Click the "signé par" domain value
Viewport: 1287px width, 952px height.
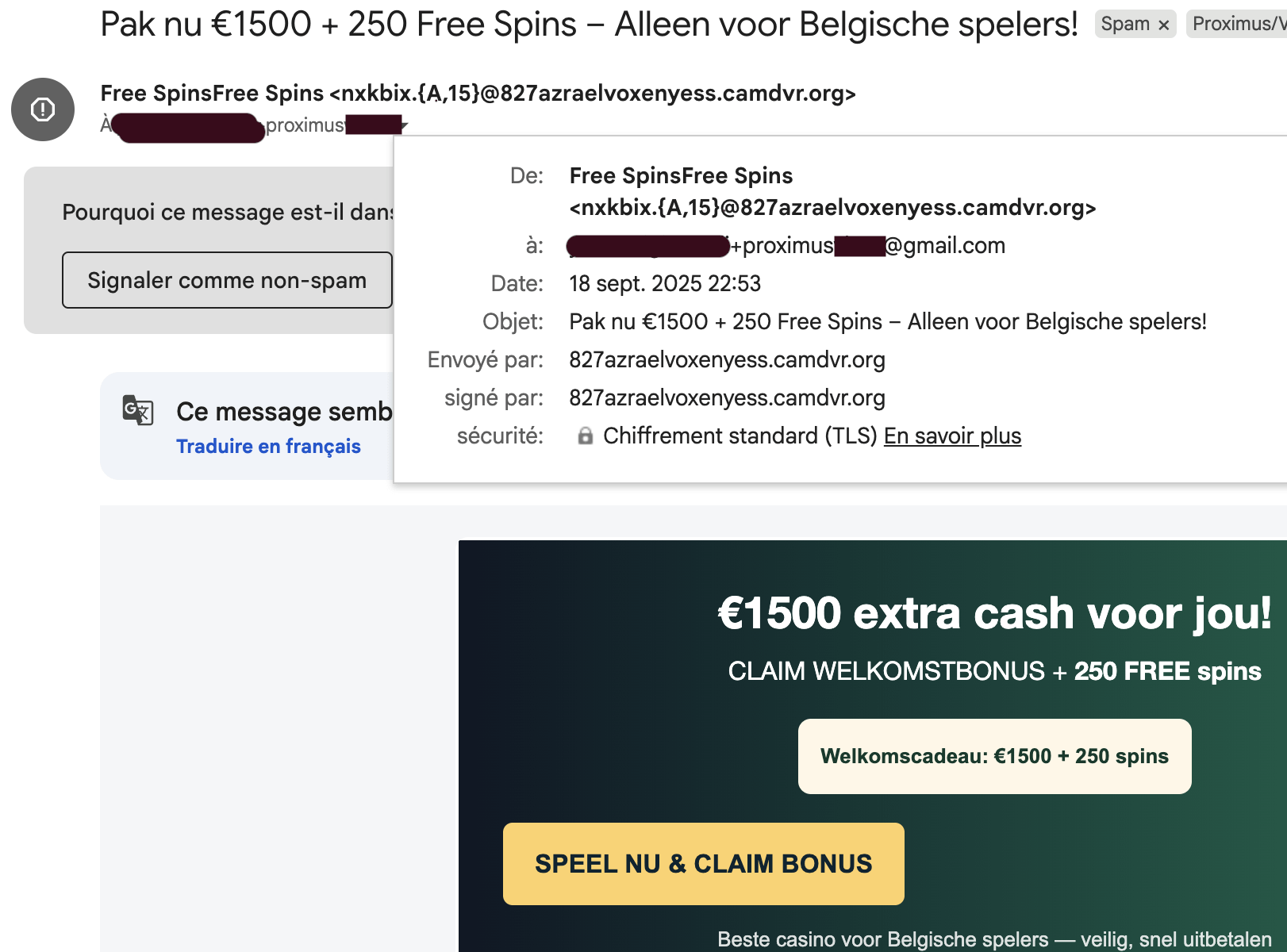727,398
